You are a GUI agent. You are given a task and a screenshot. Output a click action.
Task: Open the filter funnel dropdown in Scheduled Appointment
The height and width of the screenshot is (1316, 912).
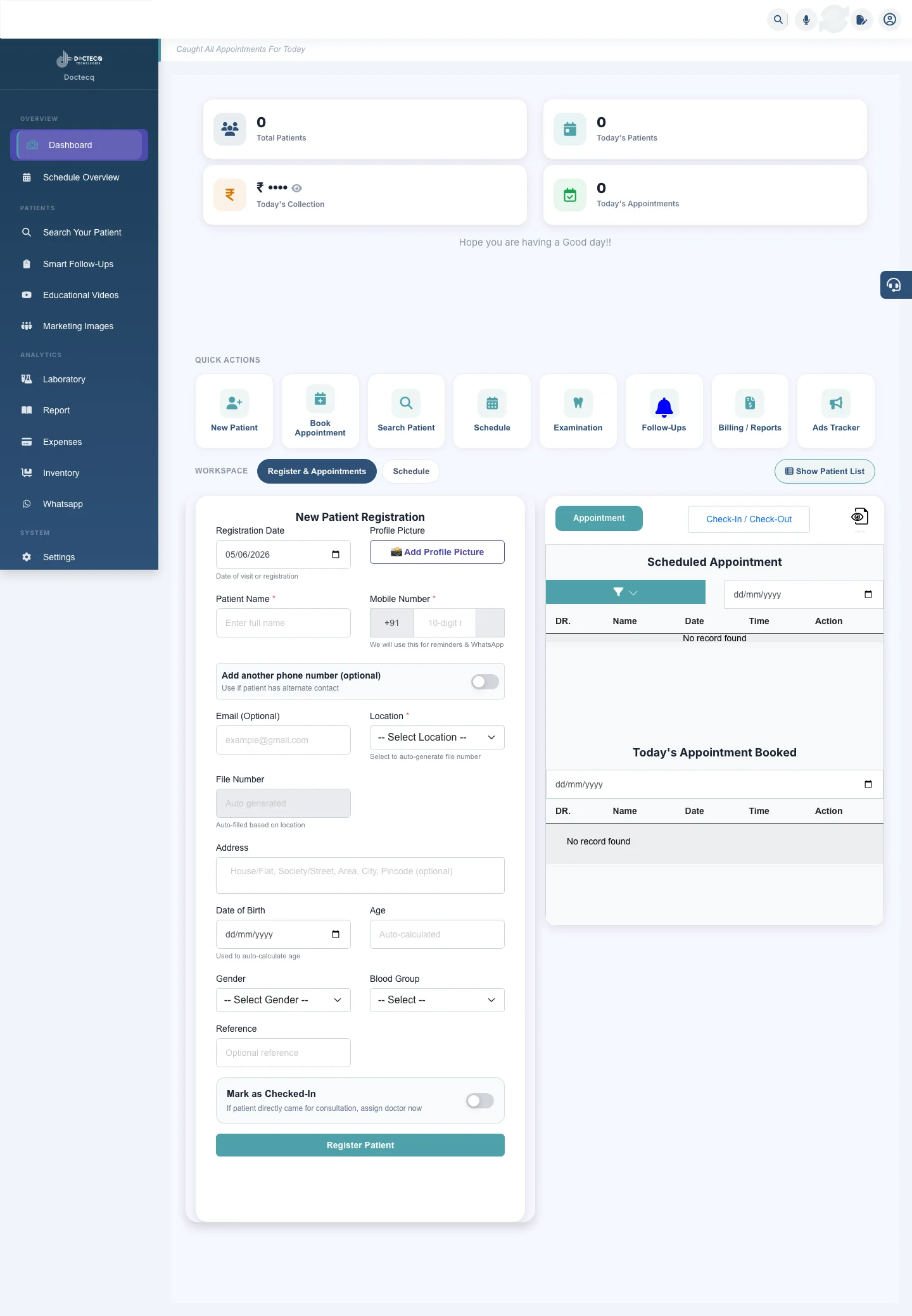[x=626, y=592]
